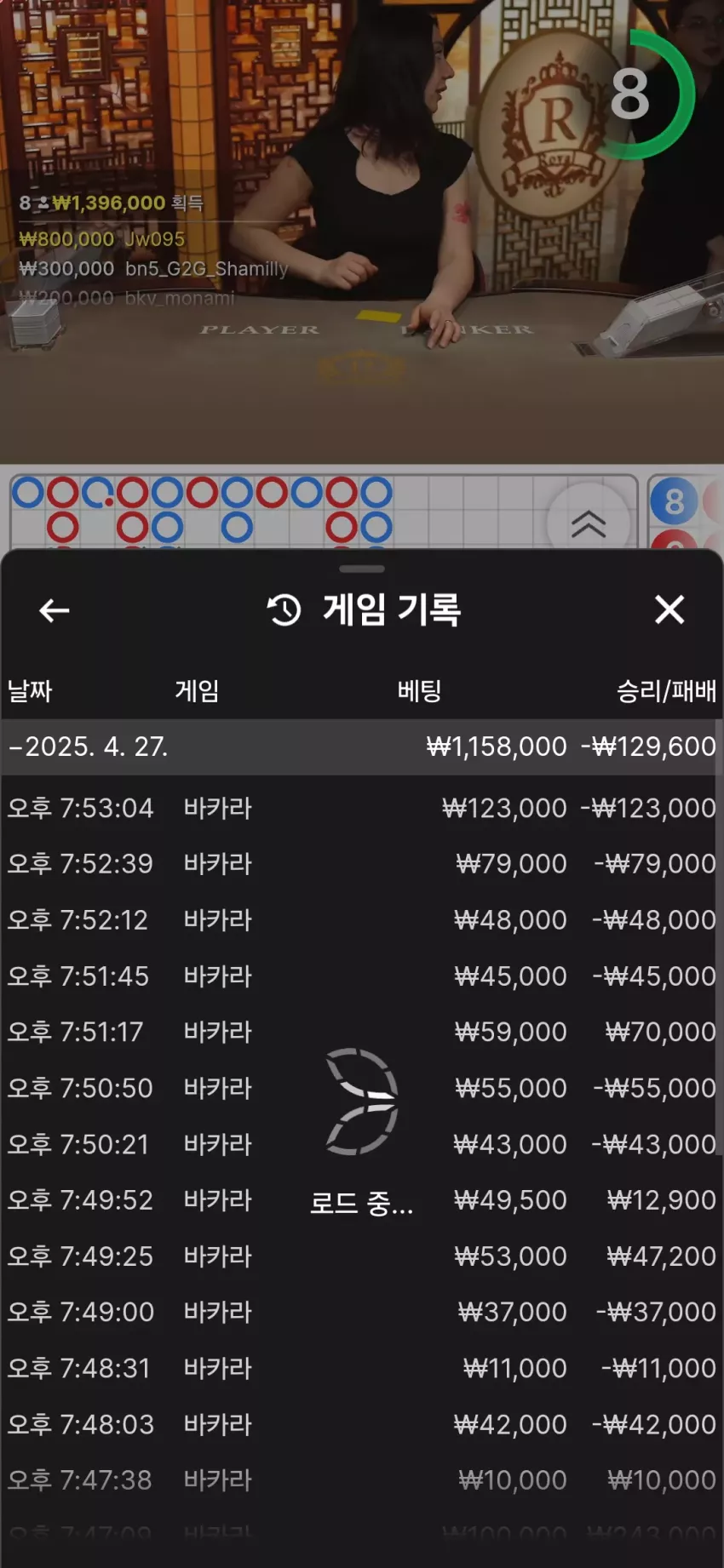This screenshot has width=724, height=1568.
Task: Click the -₩123,000 loss amount
Action: pos(649,808)
